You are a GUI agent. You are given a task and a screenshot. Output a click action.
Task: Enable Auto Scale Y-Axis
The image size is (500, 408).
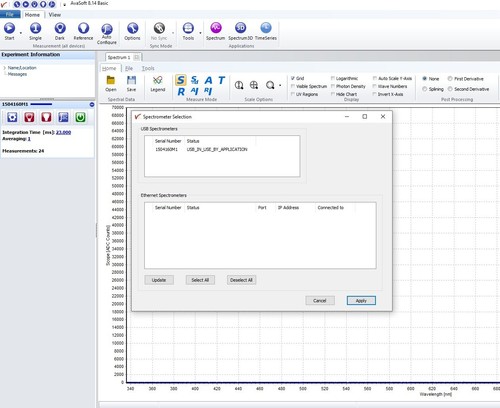coord(374,78)
